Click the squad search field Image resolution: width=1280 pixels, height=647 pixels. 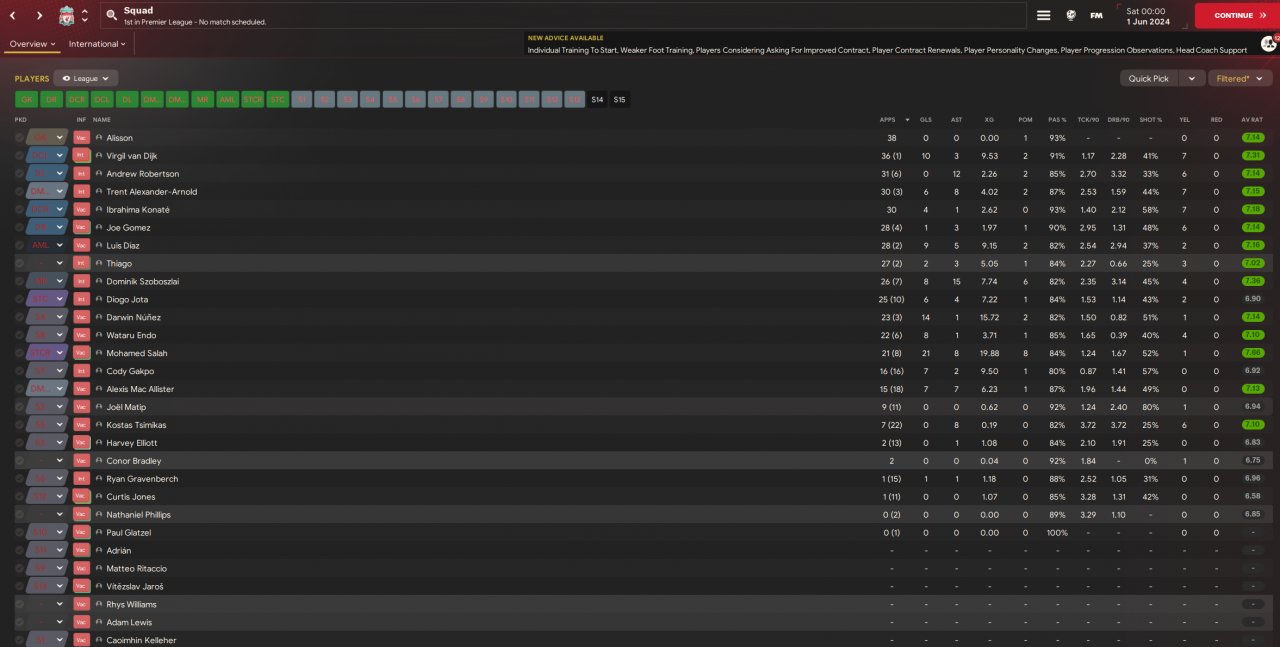coord(563,15)
